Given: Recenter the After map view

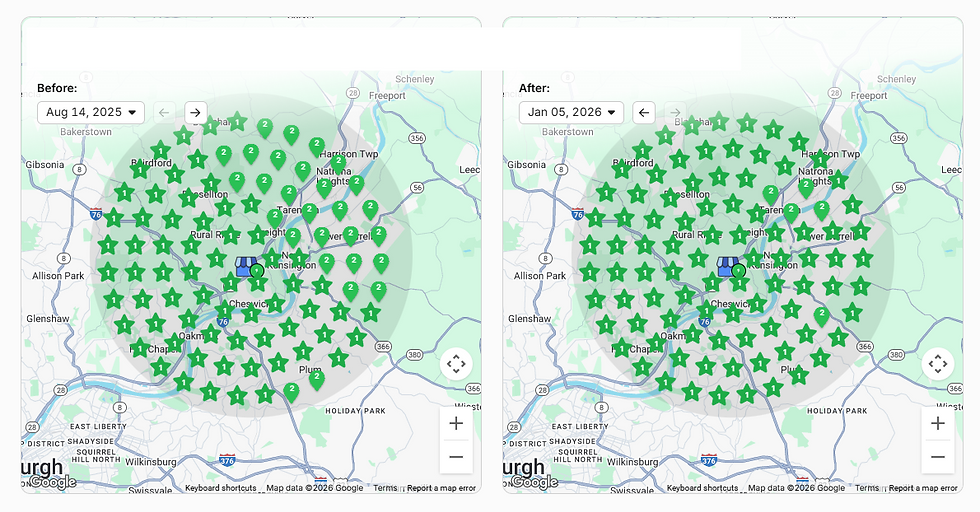Looking at the screenshot, I should click(x=938, y=364).
